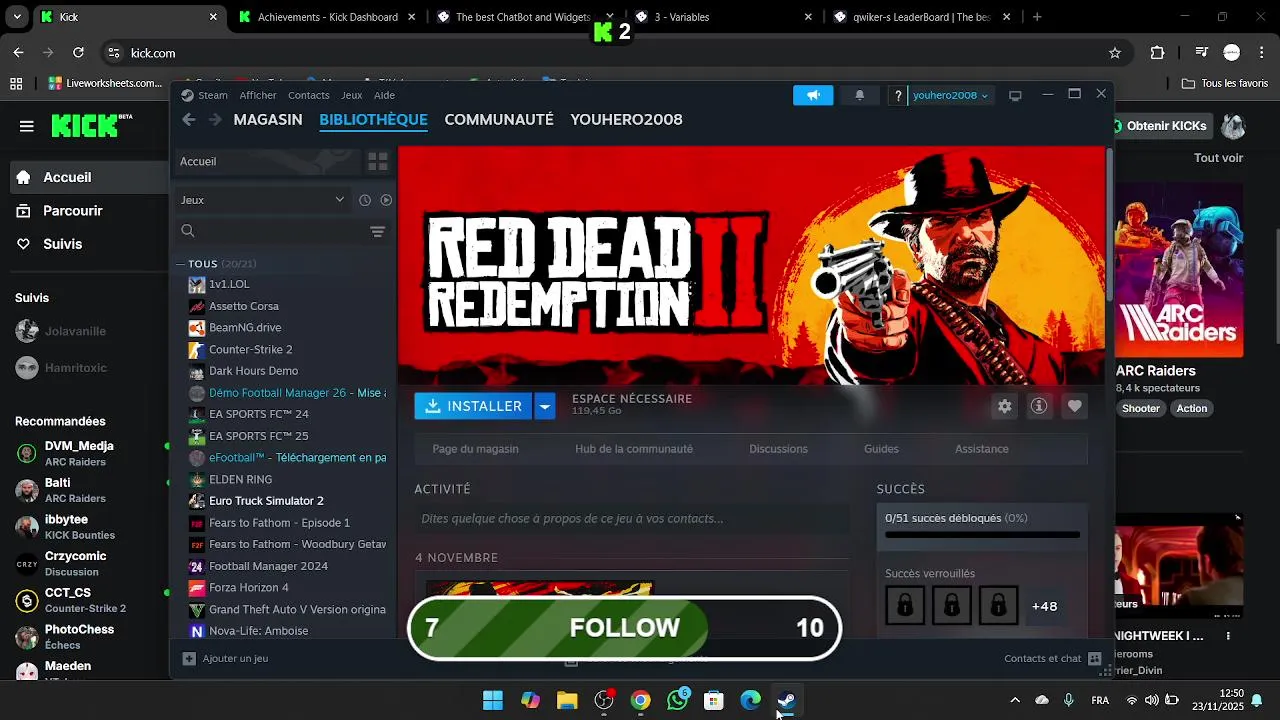Show game information icon for Red Dead Redemption II
The width and height of the screenshot is (1280, 720).
click(x=1039, y=406)
